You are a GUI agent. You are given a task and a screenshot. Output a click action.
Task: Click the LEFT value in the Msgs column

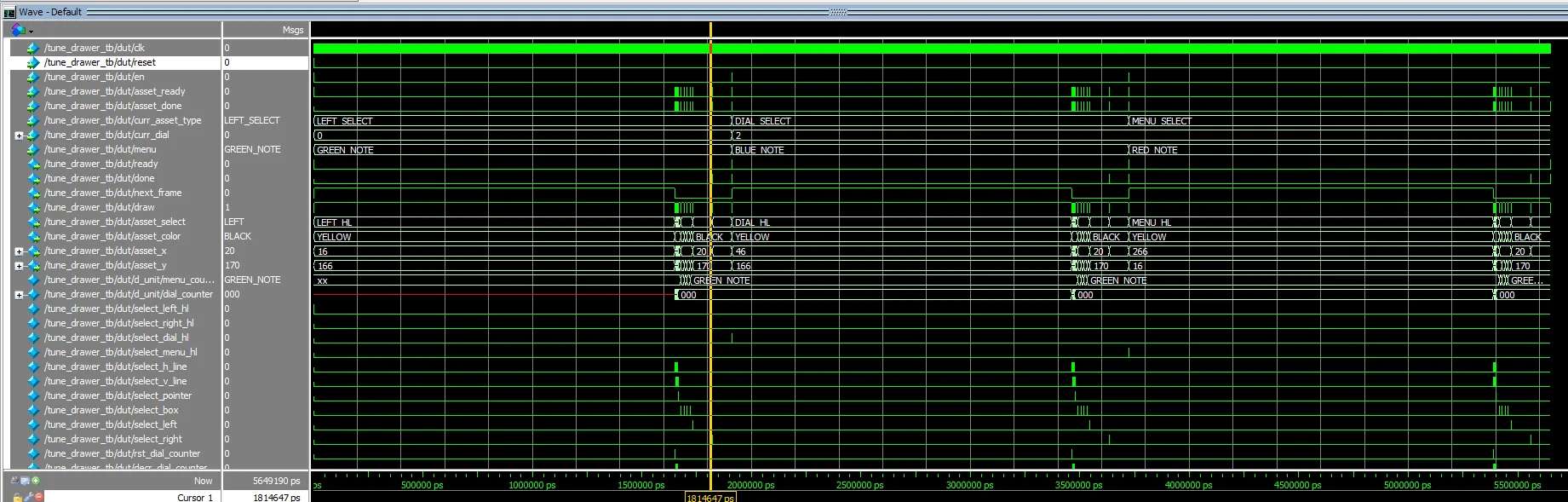pos(234,222)
